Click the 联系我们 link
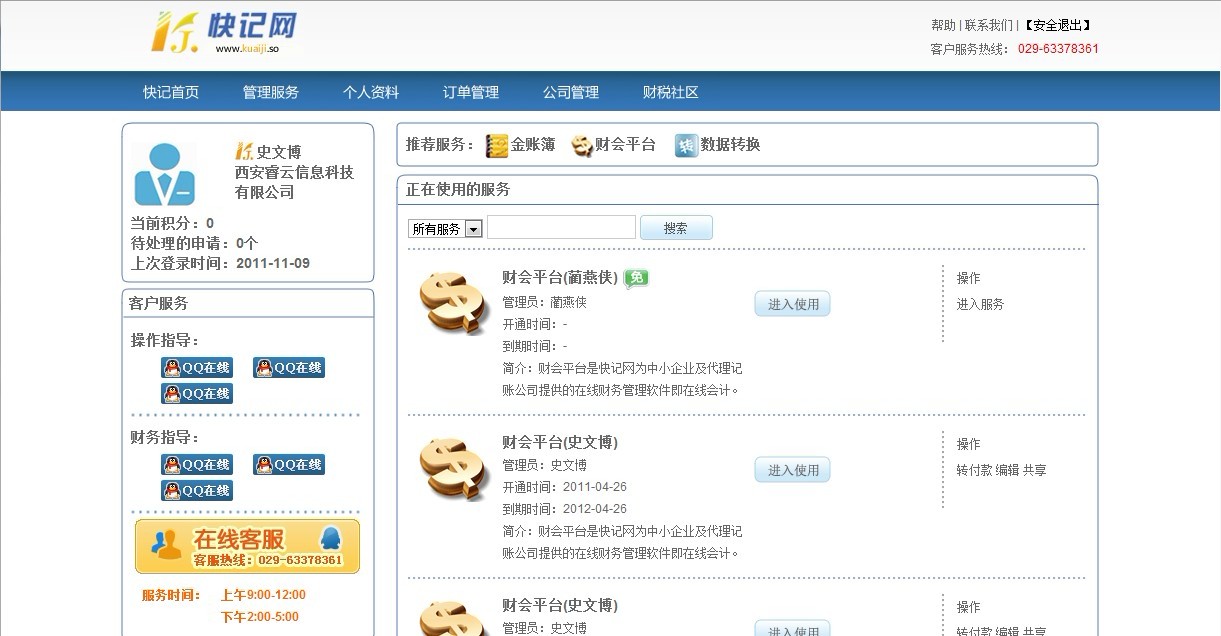 pos(989,25)
